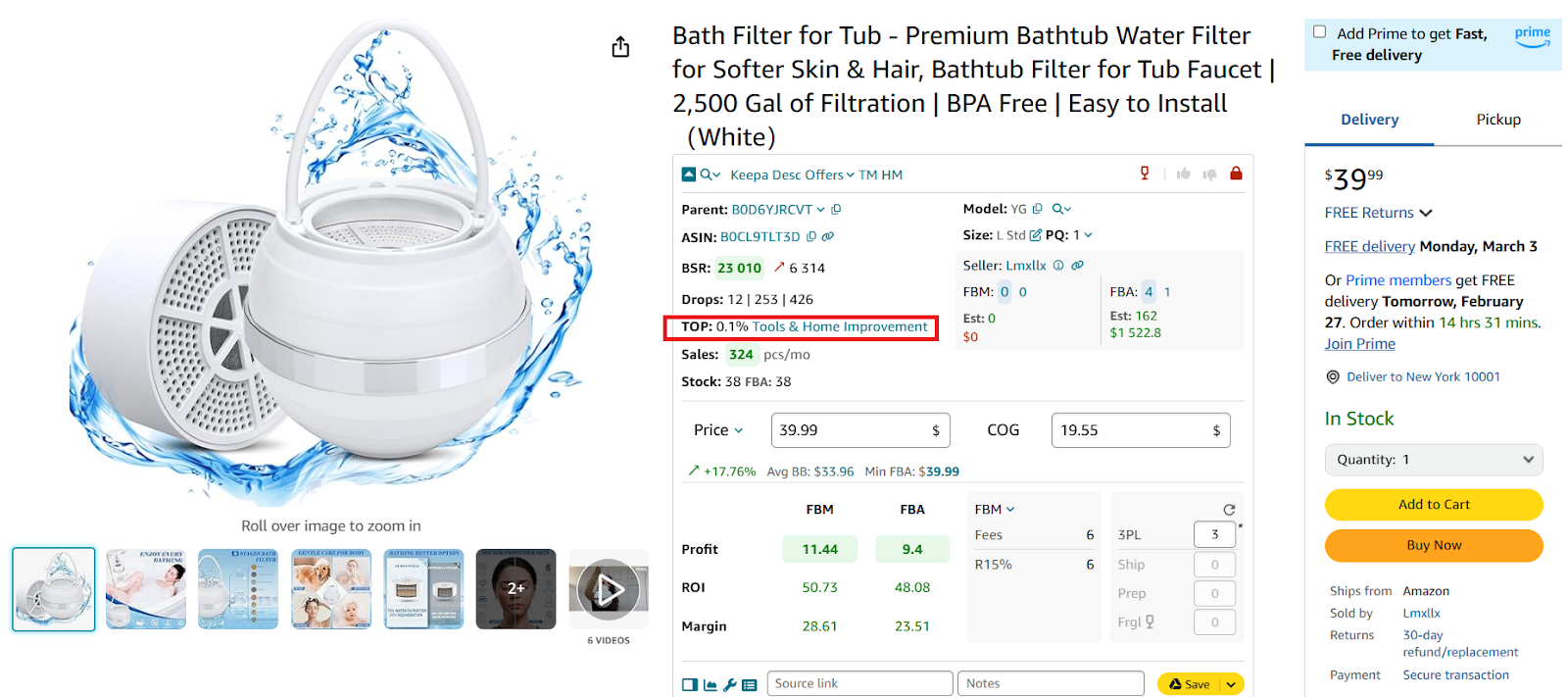The height and width of the screenshot is (697, 1568).
Task: Play the product video thumbnail
Action: pyautogui.click(x=609, y=589)
